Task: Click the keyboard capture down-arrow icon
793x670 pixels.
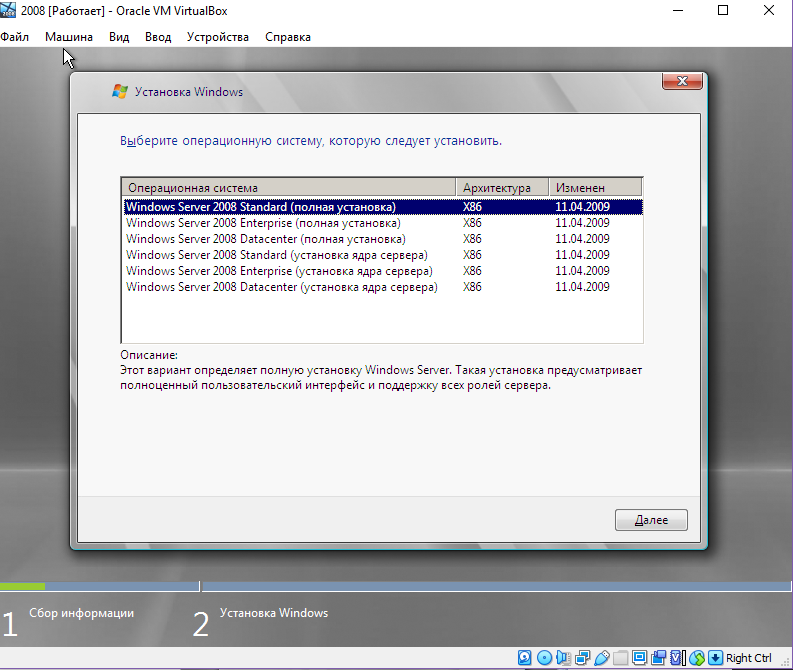Action: pyautogui.click(x=716, y=657)
